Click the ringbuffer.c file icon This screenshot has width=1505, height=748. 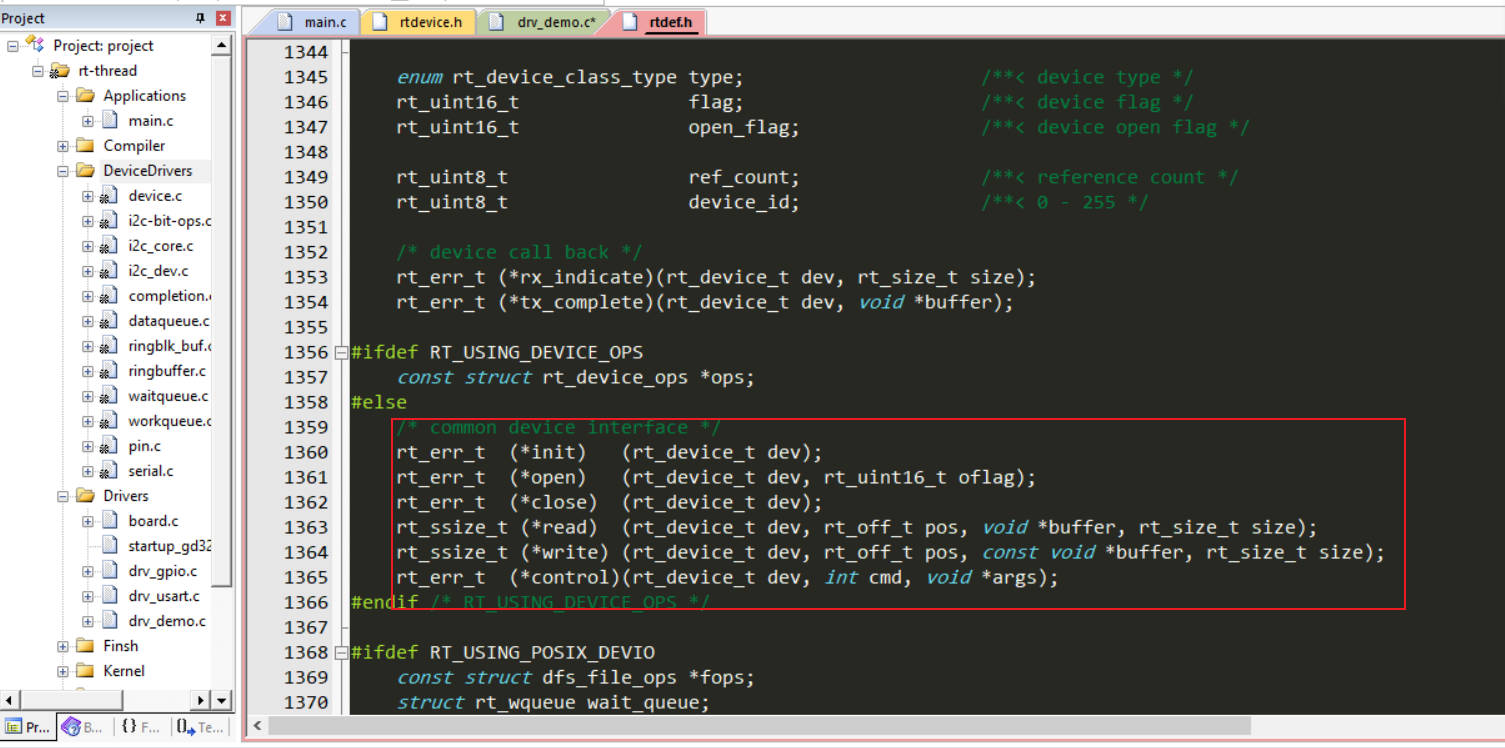coord(109,371)
